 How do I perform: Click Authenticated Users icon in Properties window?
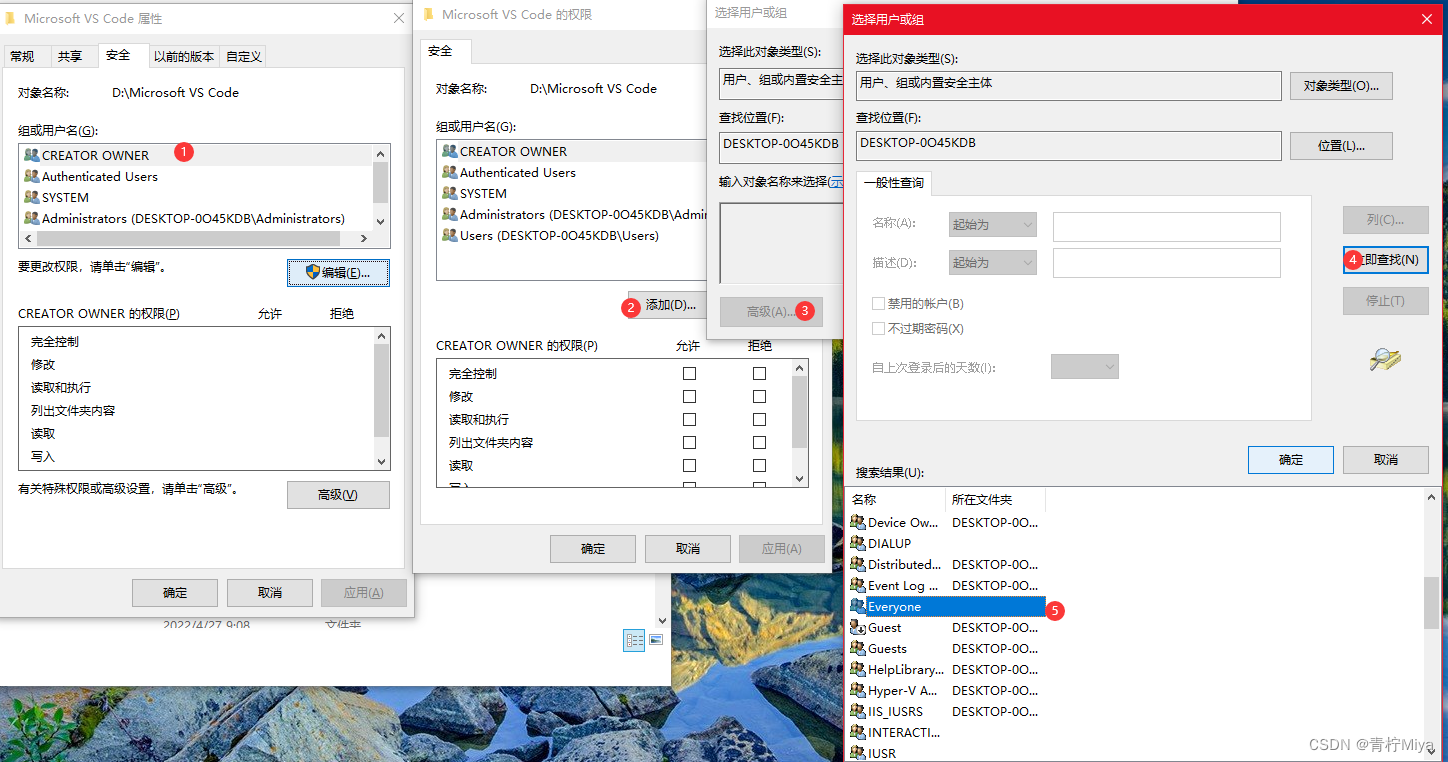pos(31,176)
